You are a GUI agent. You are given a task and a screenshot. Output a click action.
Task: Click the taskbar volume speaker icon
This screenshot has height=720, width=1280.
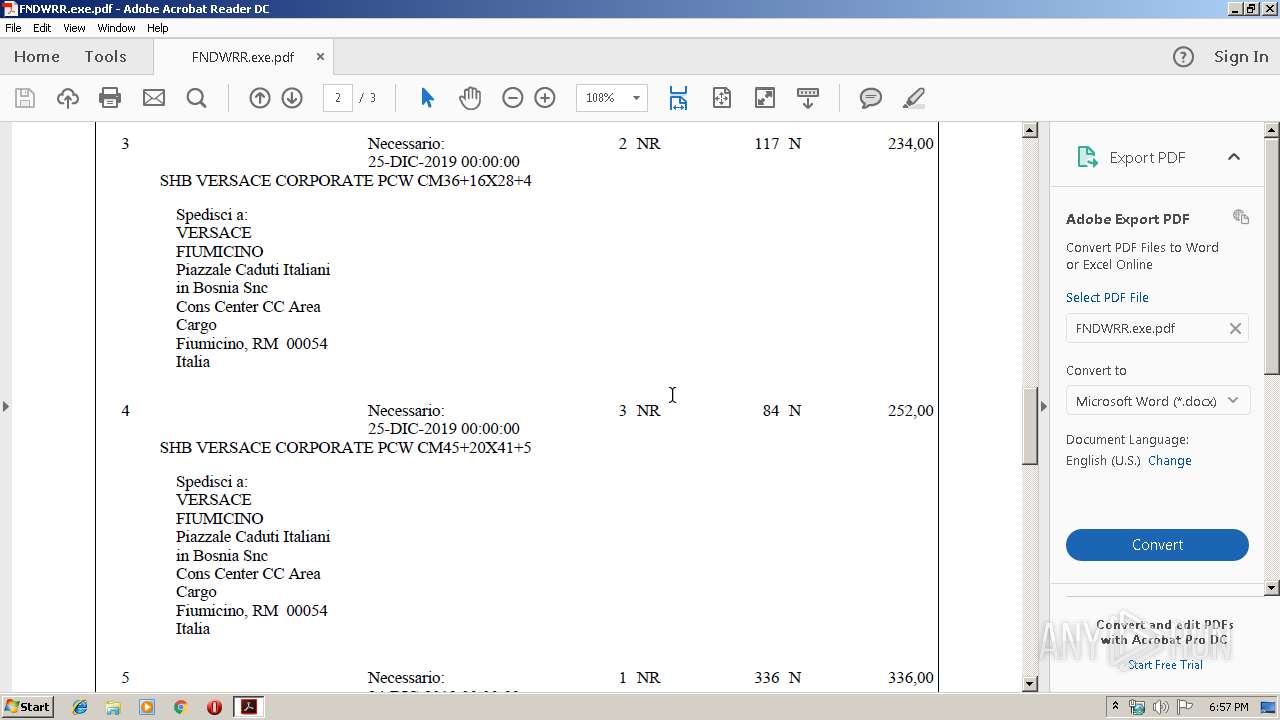(1161, 707)
